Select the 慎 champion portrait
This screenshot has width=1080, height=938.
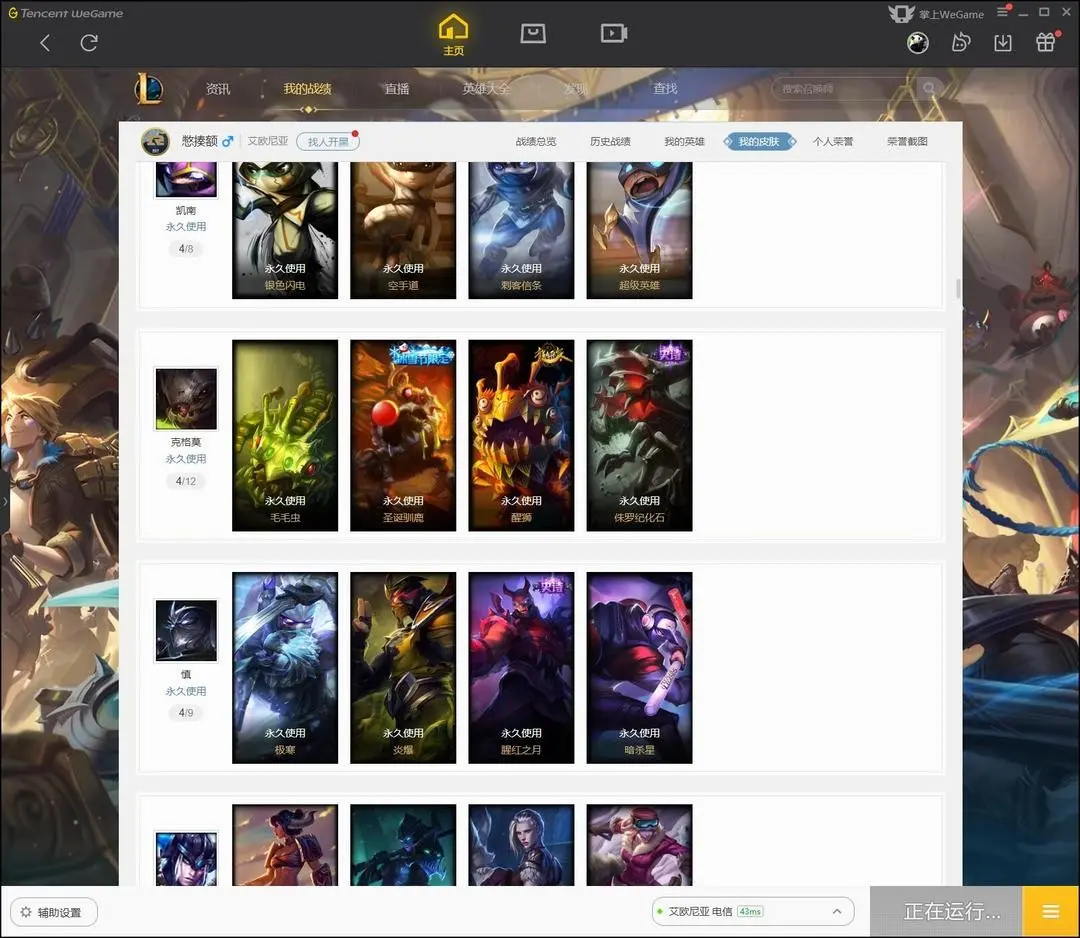186,631
